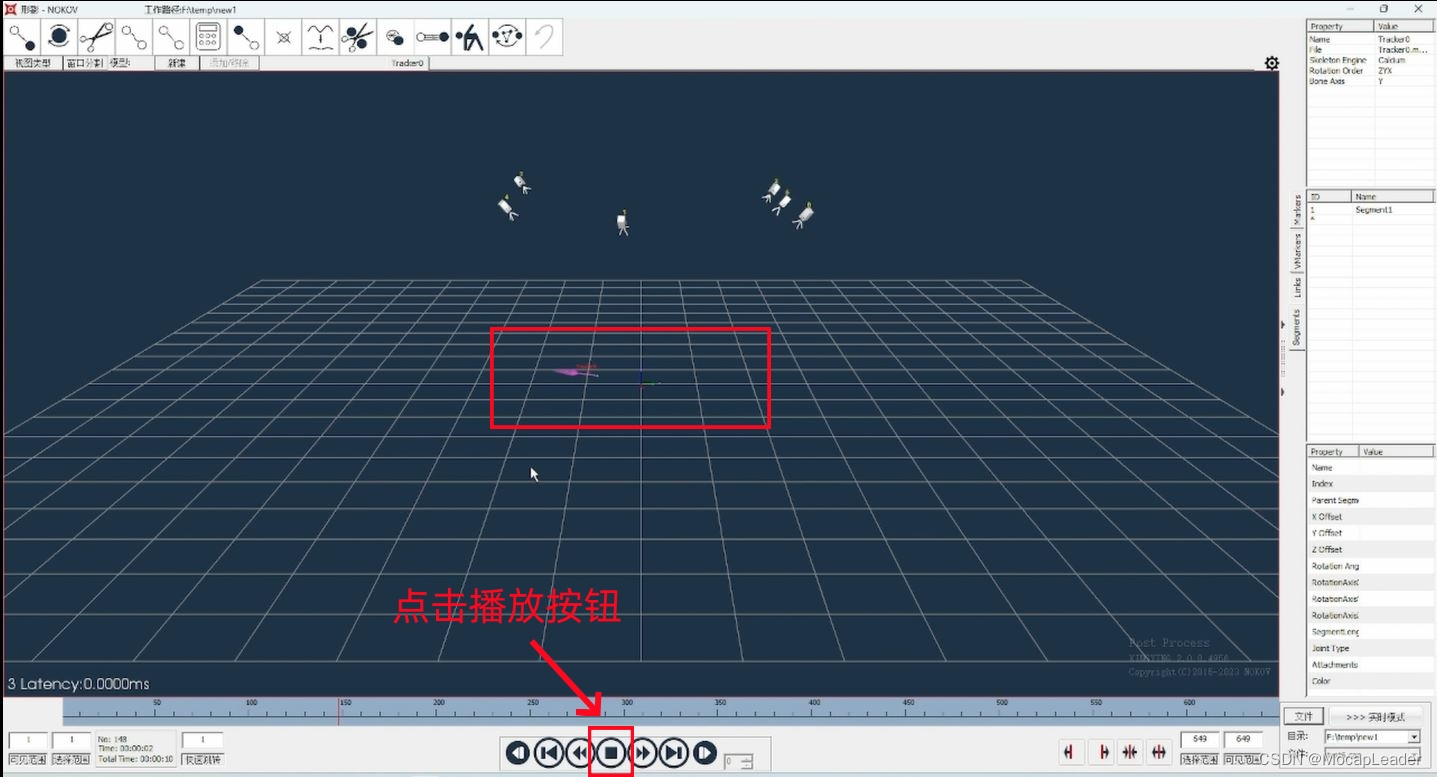Screen dimensions: 1437x777
Task: Click the circular triangle nodes tool icon
Action: [x=507, y=38]
